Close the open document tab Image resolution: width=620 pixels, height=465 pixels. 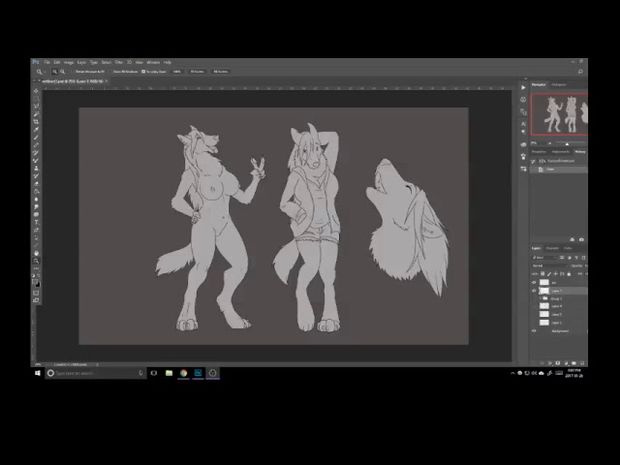pos(106,81)
